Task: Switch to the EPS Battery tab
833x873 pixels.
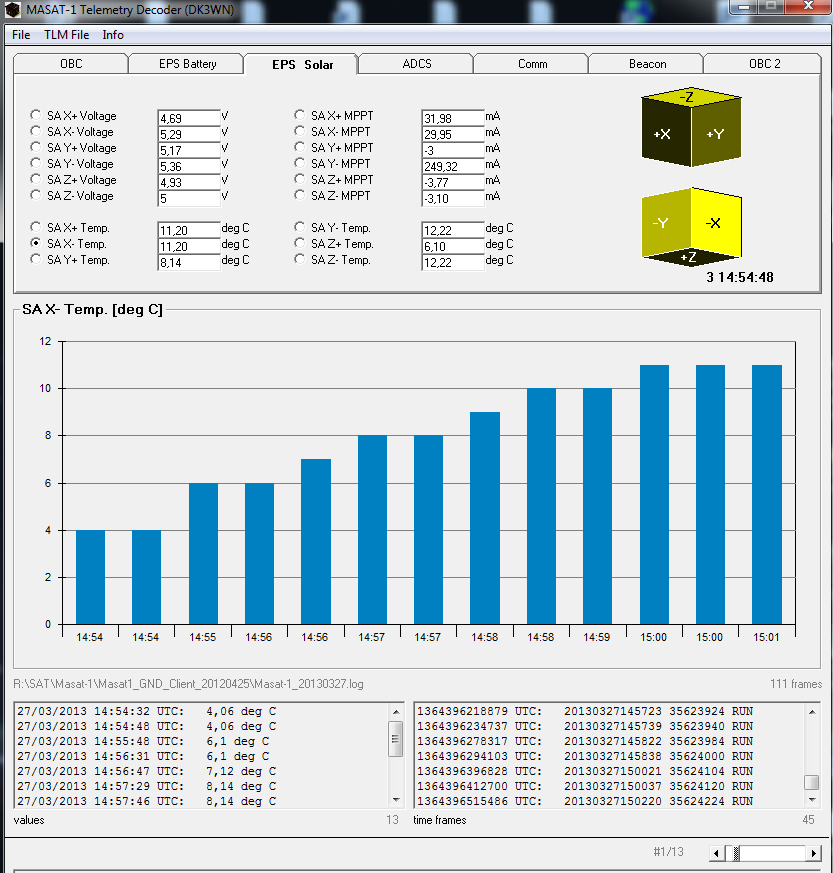Action: [187, 64]
